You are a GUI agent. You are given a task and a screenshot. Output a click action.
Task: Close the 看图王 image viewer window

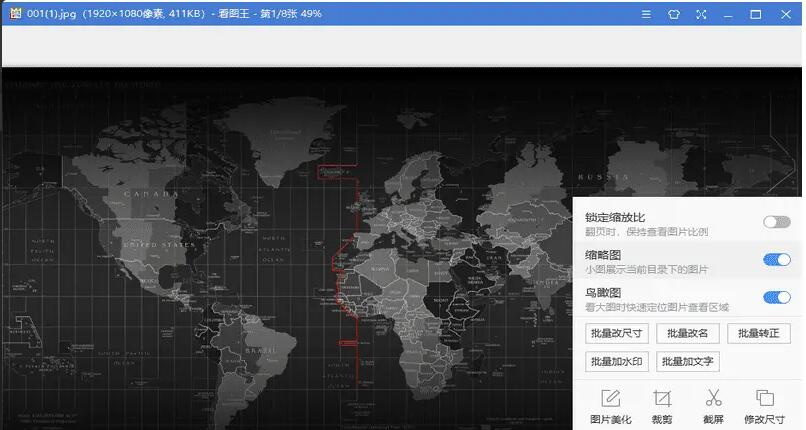pyautogui.click(x=785, y=15)
